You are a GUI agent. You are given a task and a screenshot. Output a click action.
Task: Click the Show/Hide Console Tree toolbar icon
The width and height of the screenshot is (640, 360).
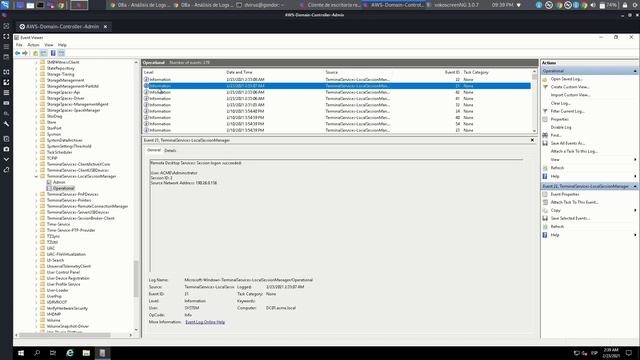[x=44, y=53]
